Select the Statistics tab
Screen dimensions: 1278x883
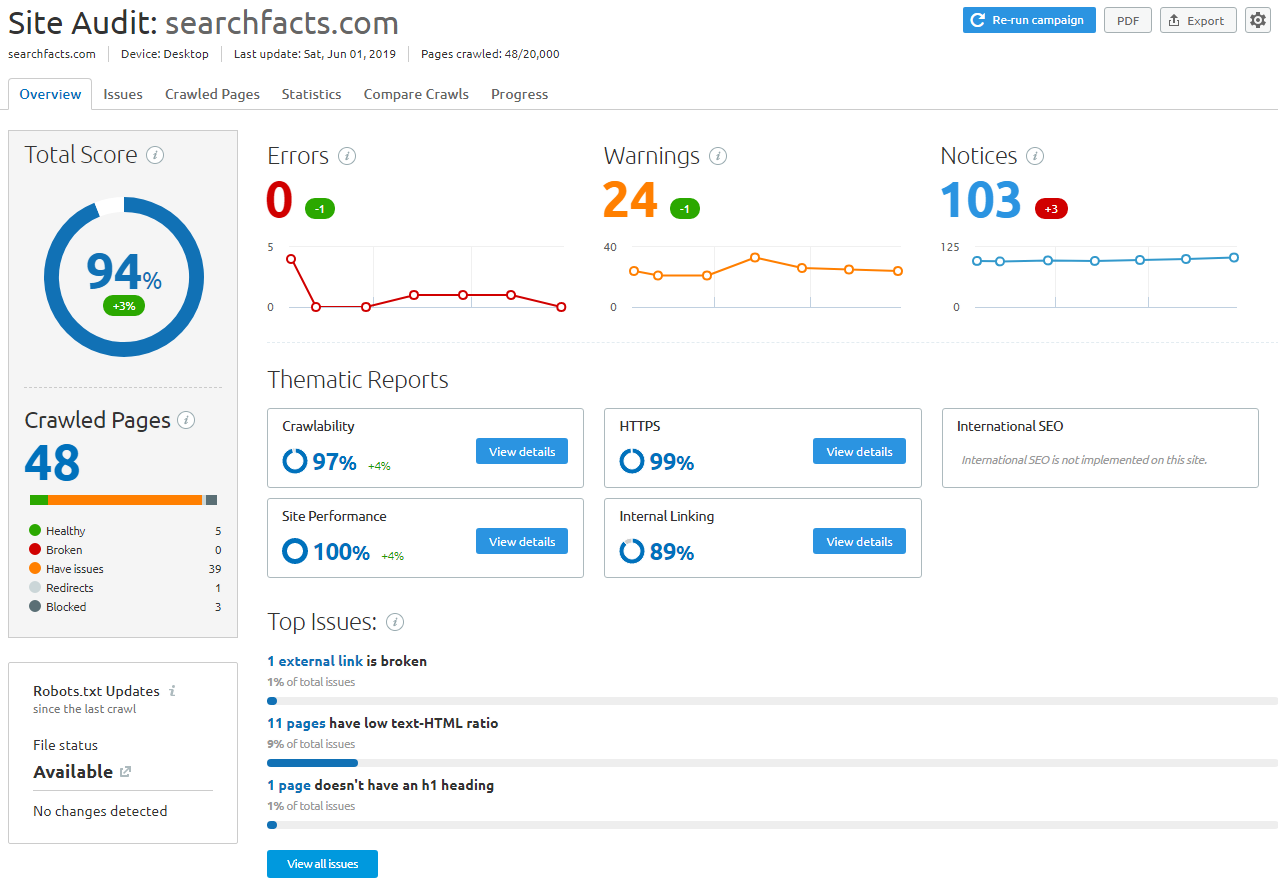pos(311,94)
